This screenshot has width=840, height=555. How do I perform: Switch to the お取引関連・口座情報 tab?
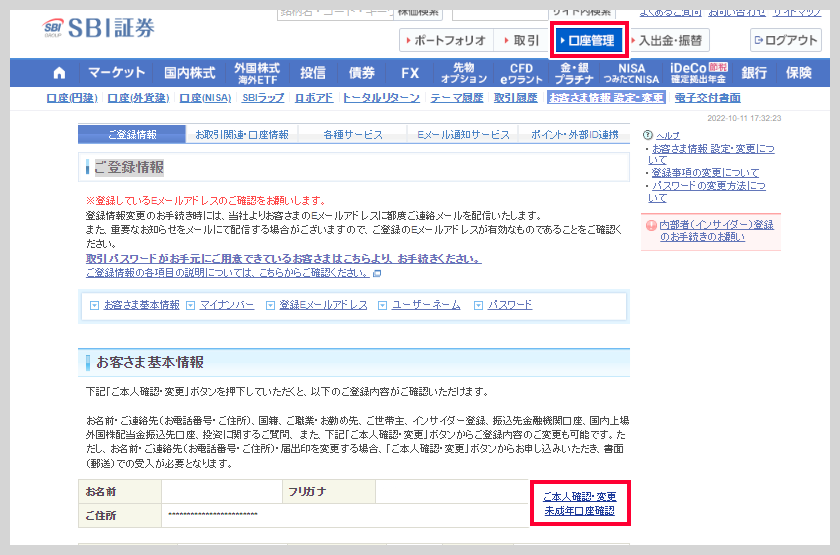click(x=242, y=134)
